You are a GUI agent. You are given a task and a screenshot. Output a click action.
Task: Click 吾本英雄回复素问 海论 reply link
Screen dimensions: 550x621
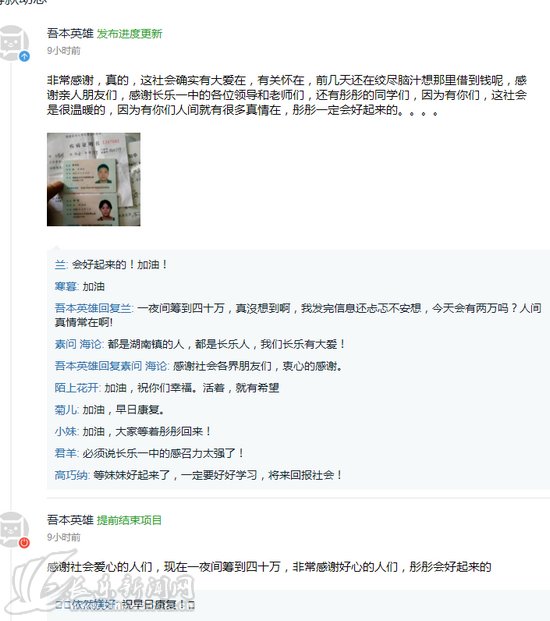(111, 366)
